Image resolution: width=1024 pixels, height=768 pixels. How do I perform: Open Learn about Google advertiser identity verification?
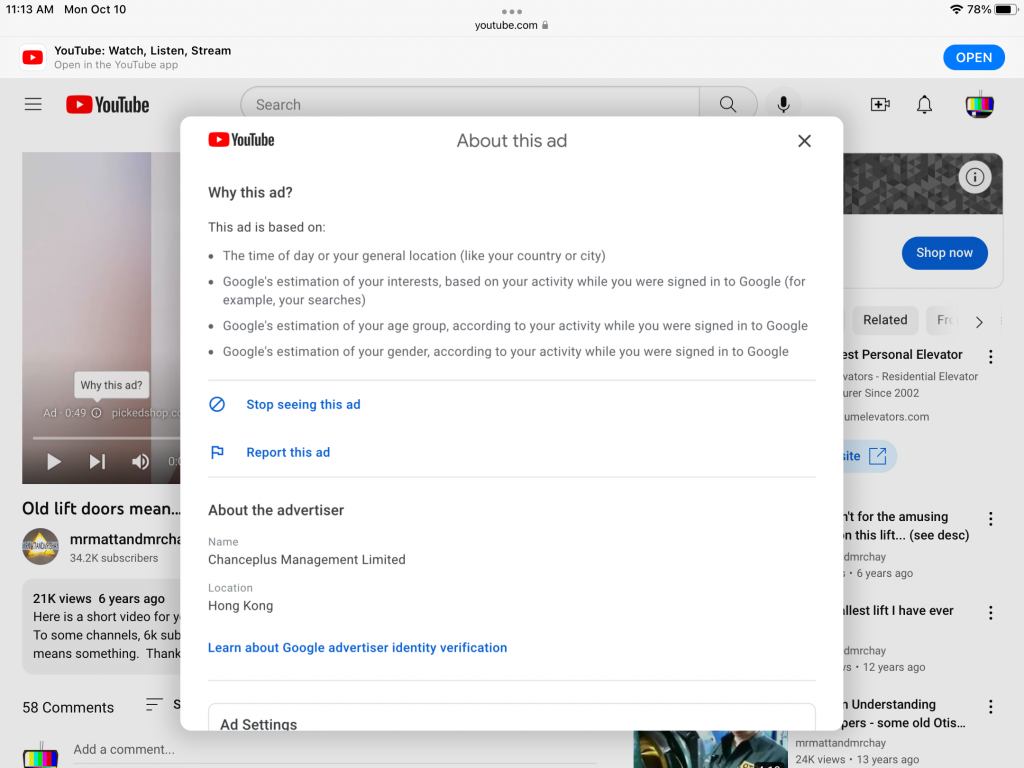click(x=357, y=648)
